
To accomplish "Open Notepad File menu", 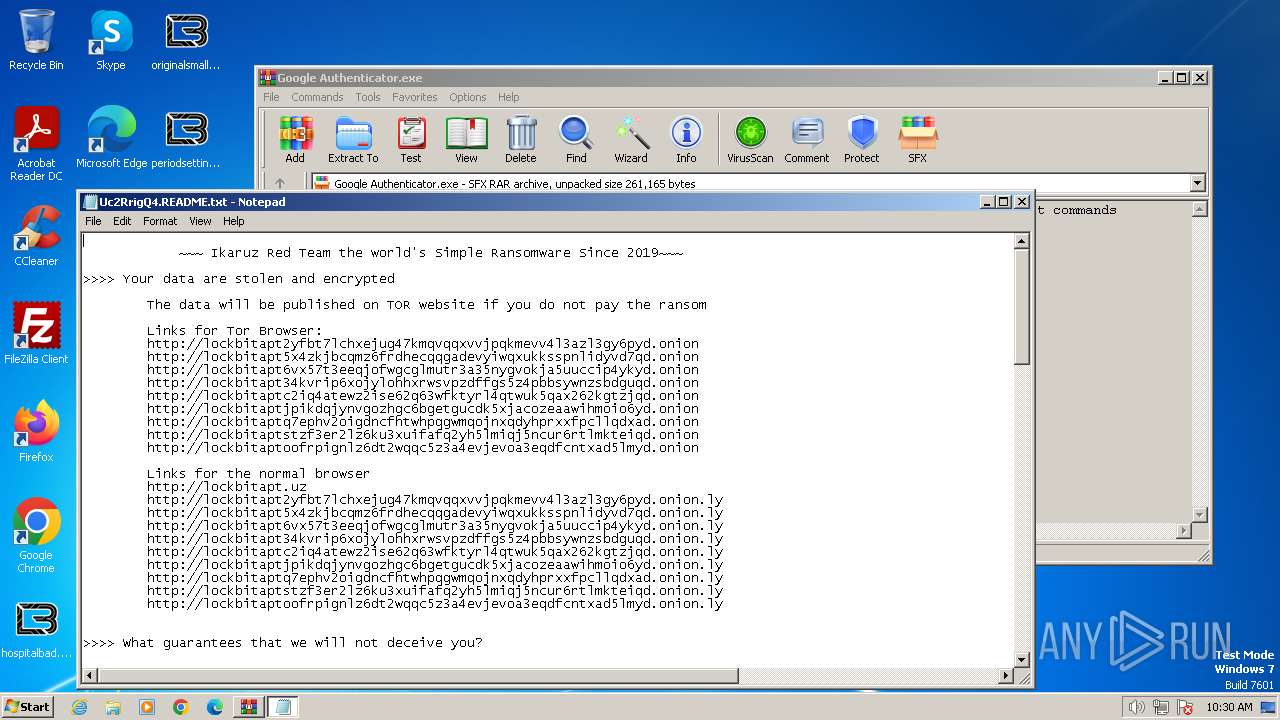I will pyautogui.click(x=93, y=221).
